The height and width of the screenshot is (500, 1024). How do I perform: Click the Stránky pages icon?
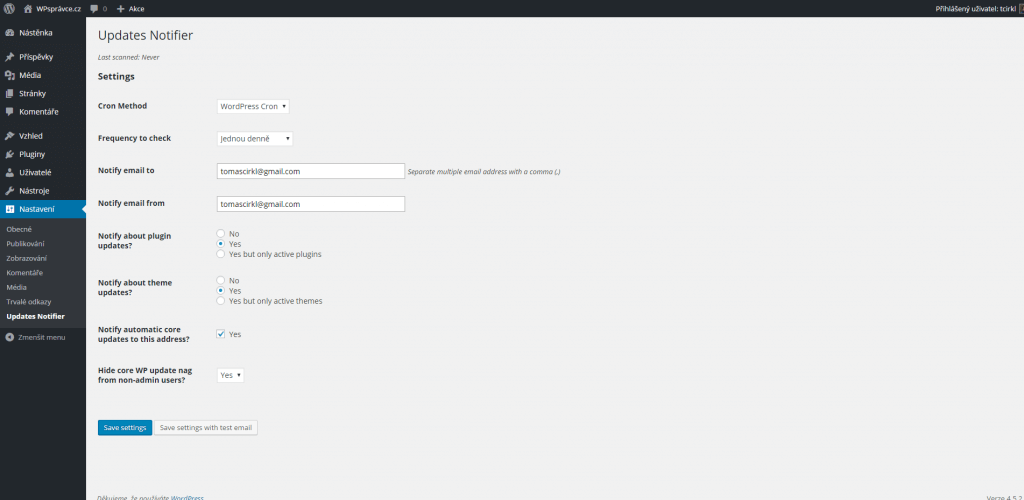(x=9, y=93)
